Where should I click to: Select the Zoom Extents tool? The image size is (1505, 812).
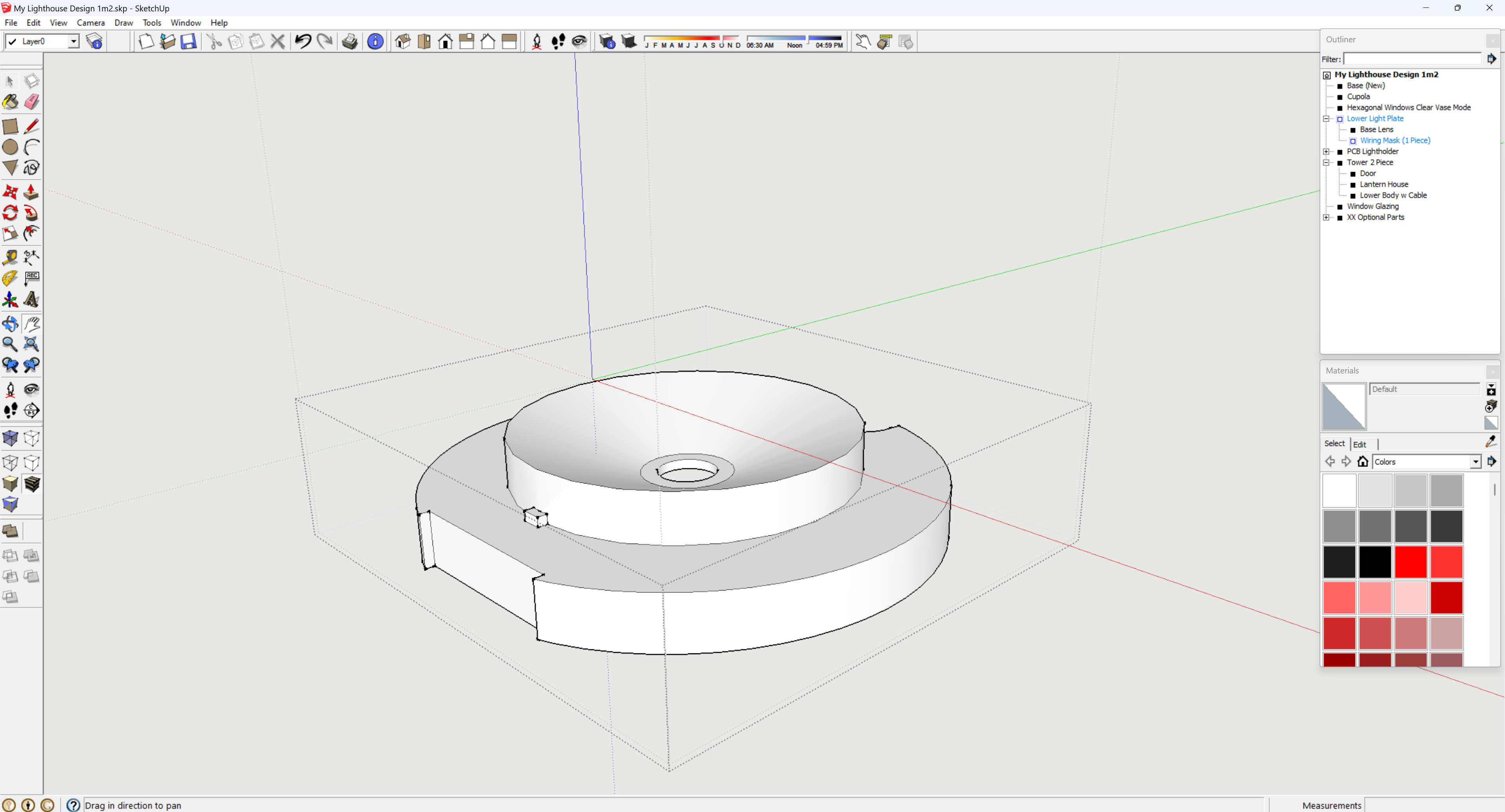(31, 344)
